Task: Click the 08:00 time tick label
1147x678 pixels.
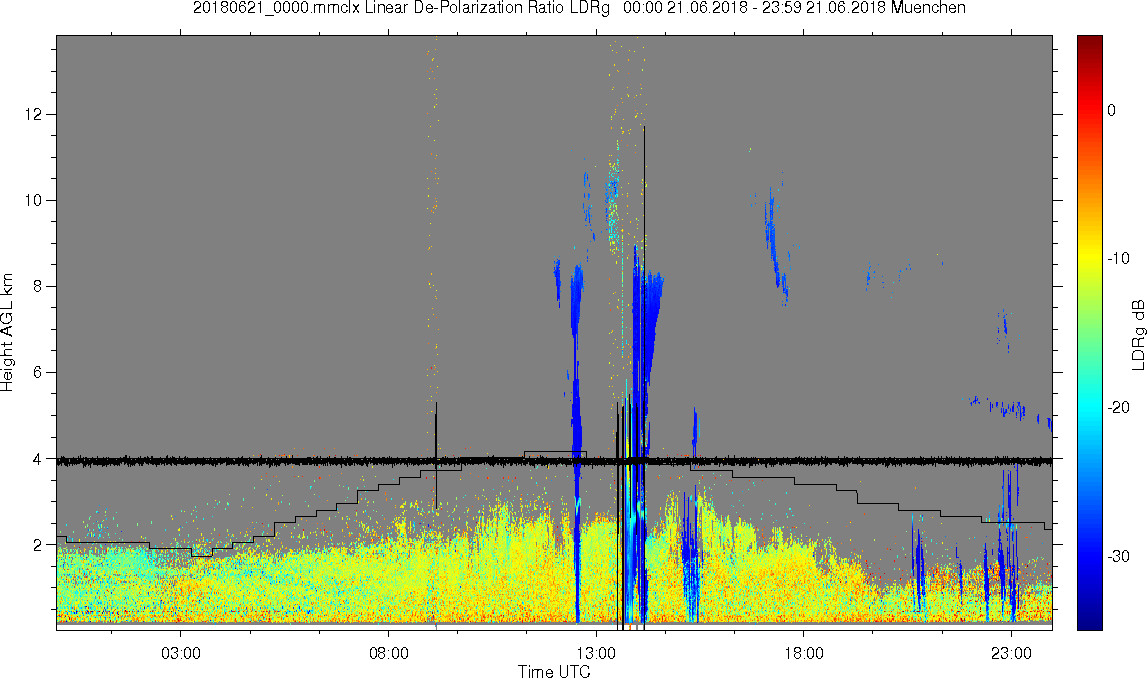Action: tap(388, 653)
